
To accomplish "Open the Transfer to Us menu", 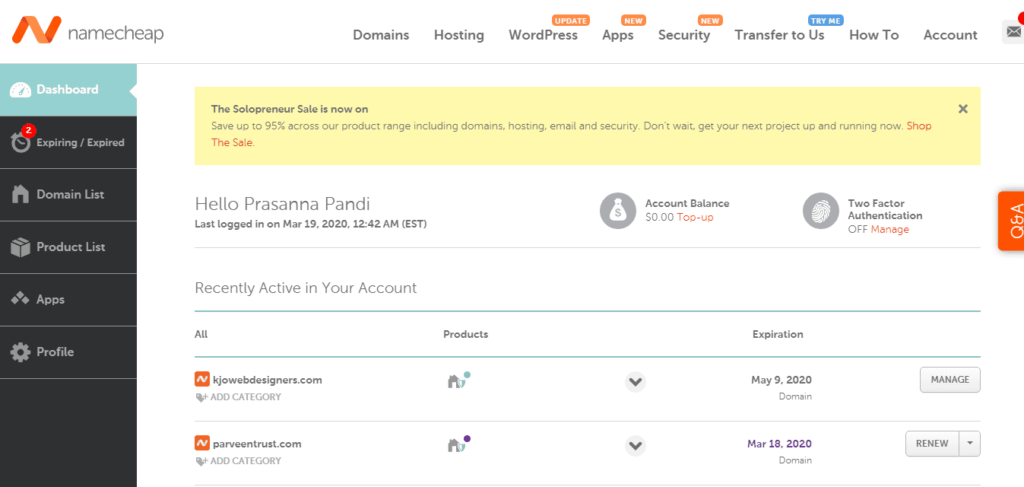I will [779, 35].
